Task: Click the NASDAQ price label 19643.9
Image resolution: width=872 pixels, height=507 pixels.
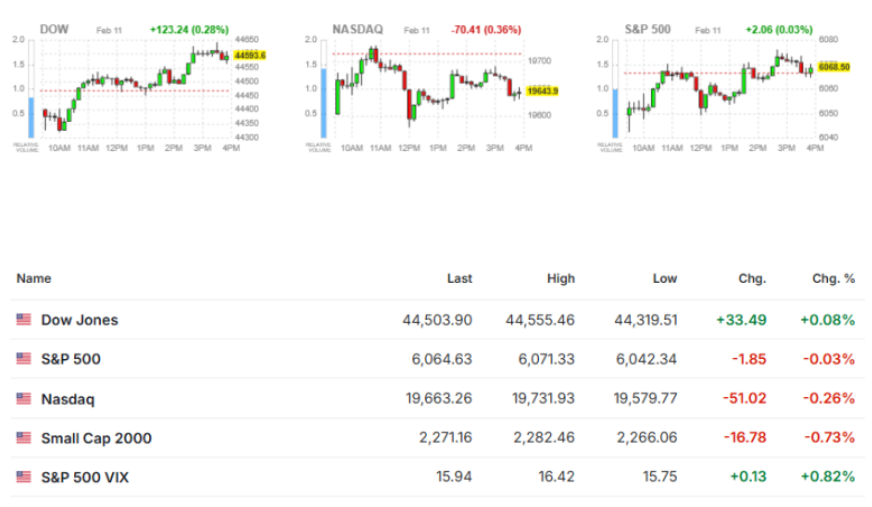Action: coord(542,91)
